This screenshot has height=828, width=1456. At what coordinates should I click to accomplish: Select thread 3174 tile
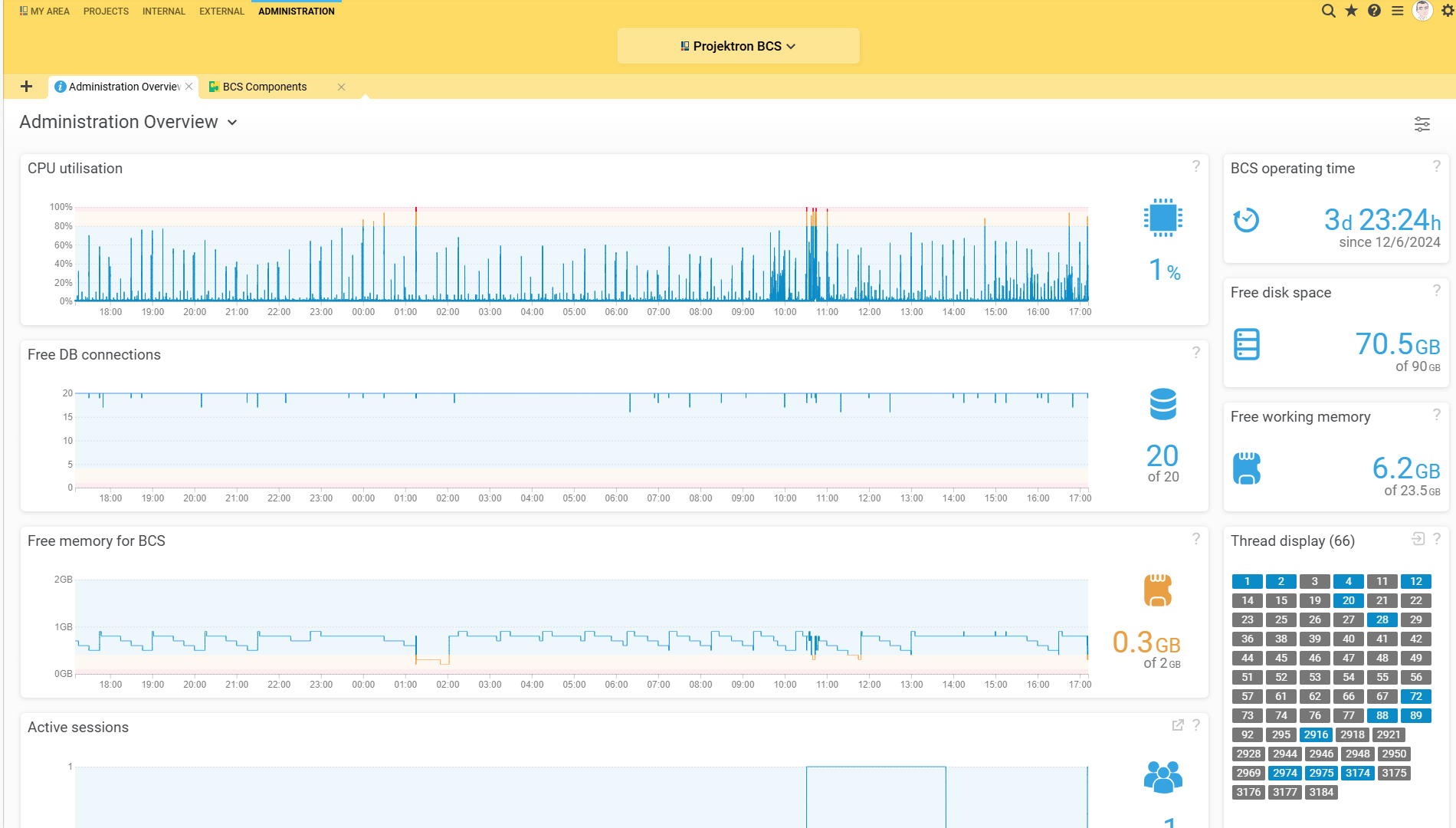[1358, 773]
